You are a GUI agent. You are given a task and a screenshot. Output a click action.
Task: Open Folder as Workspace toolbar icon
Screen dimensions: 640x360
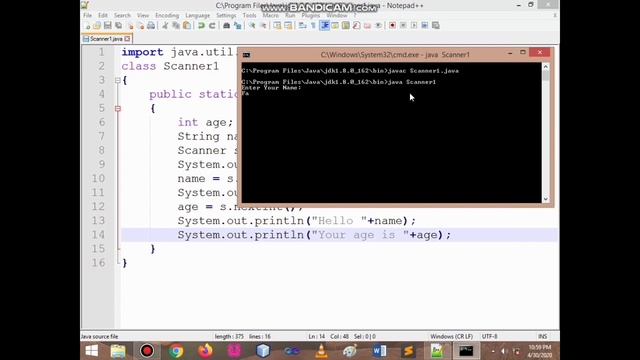[x=367, y=26]
